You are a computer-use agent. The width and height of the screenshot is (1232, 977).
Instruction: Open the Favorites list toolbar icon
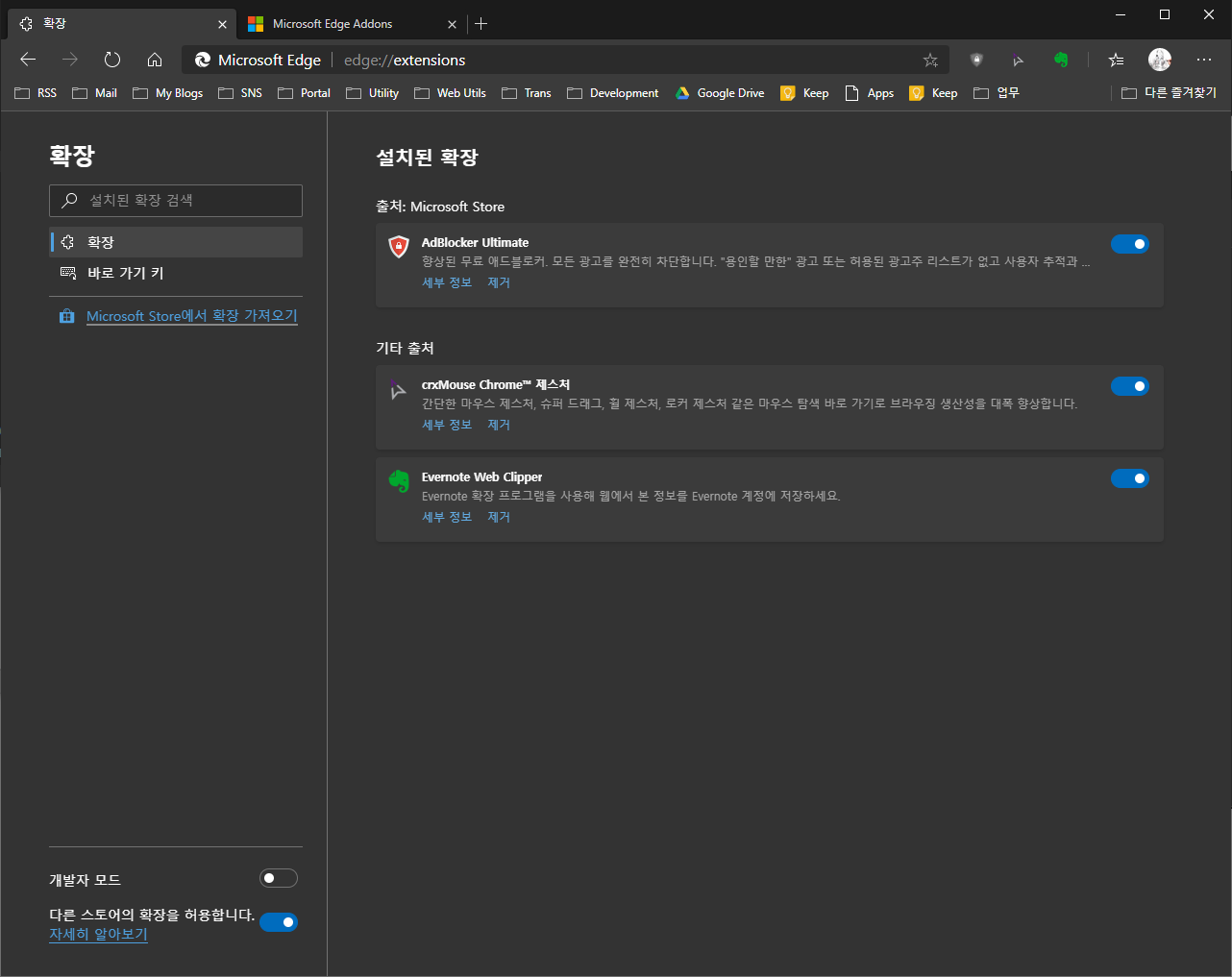click(x=1116, y=60)
